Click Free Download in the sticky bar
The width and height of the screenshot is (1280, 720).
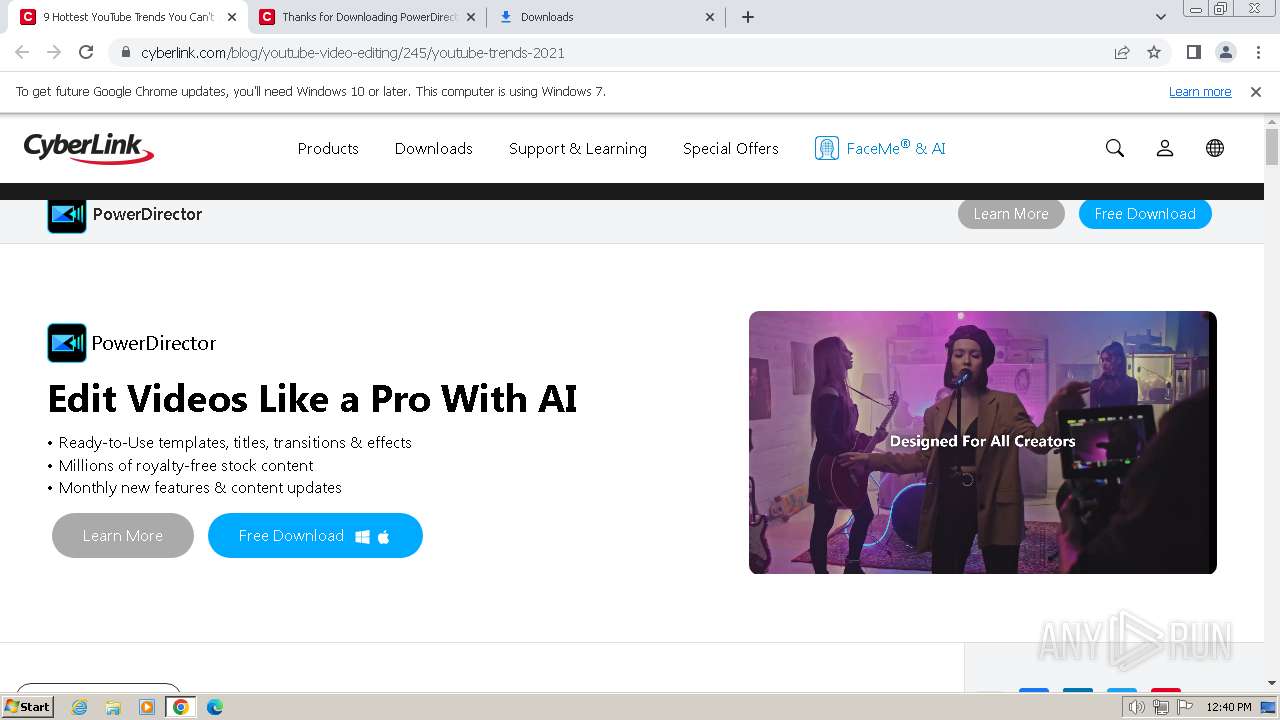(x=1145, y=214)
